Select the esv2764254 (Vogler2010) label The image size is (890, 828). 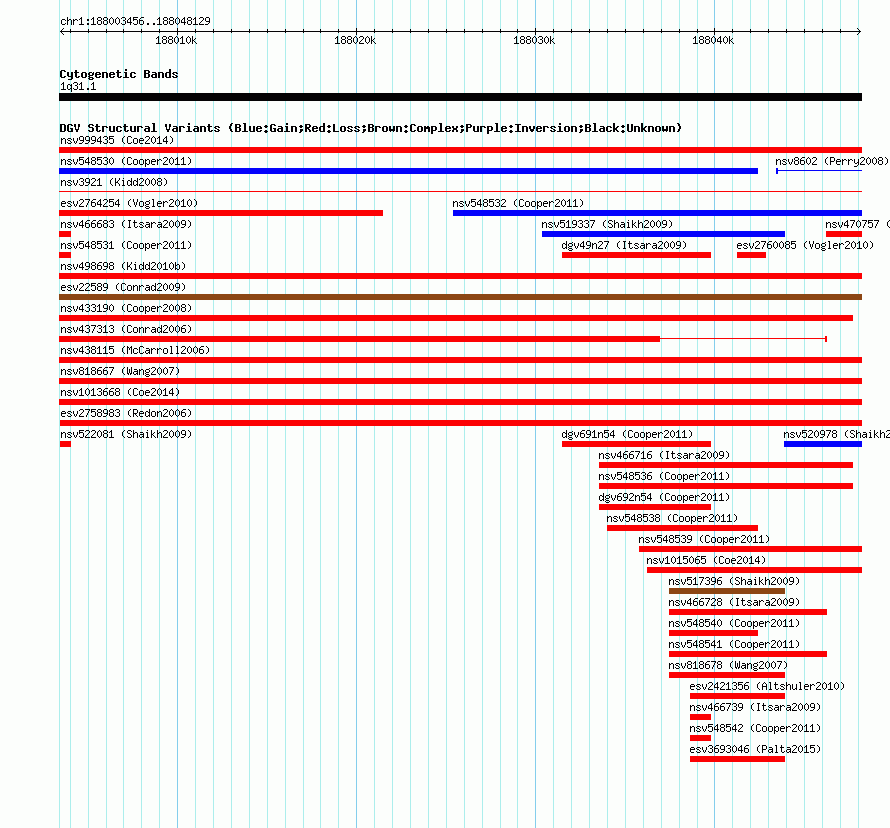pos(129,203)
